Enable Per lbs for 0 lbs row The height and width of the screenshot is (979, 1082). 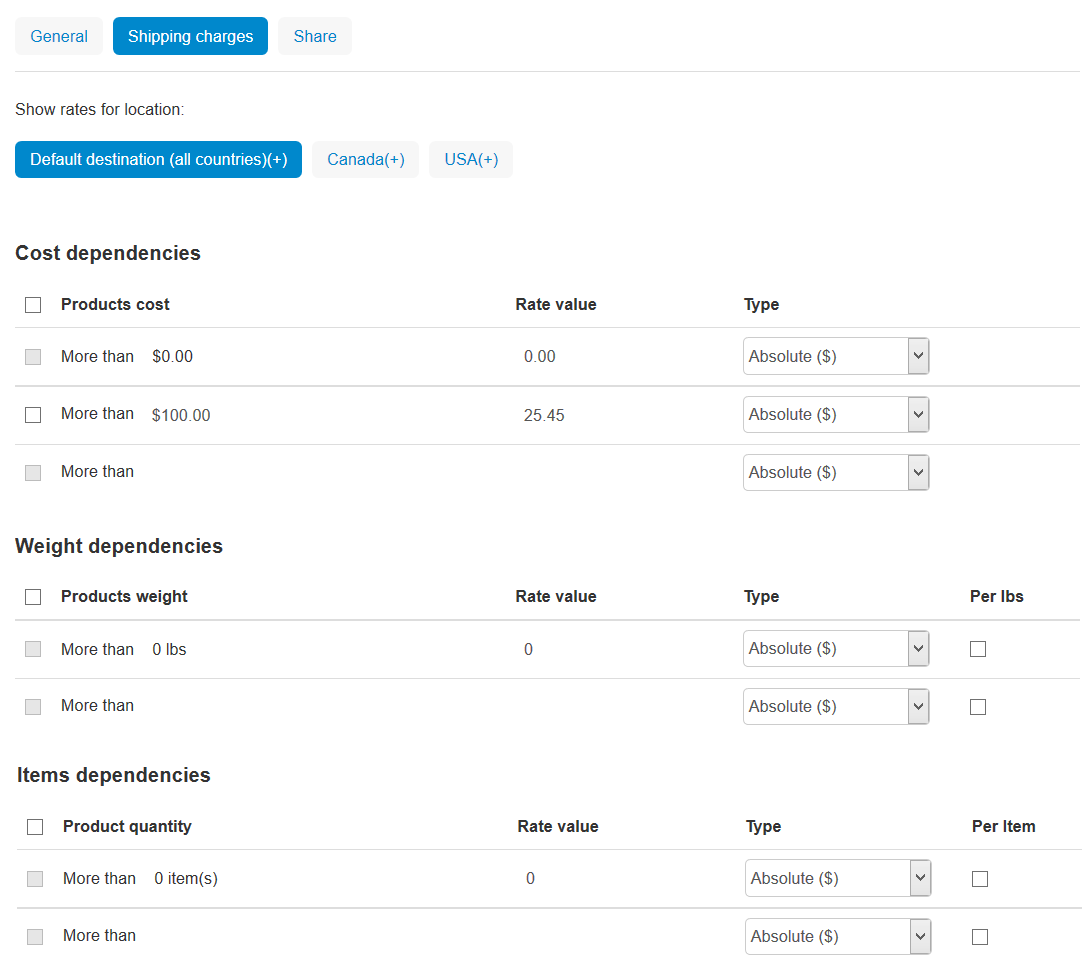[x=978, y=649]
